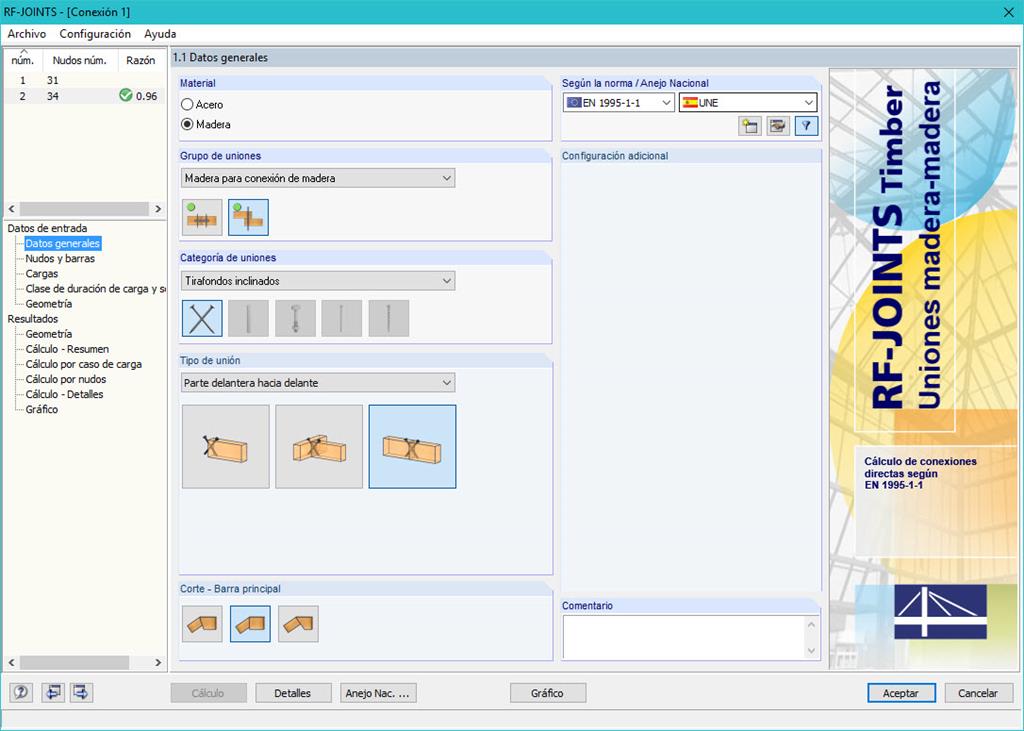Click the Dlubal bridge logo
1024x731 pixels.
(x=940, y=611)
